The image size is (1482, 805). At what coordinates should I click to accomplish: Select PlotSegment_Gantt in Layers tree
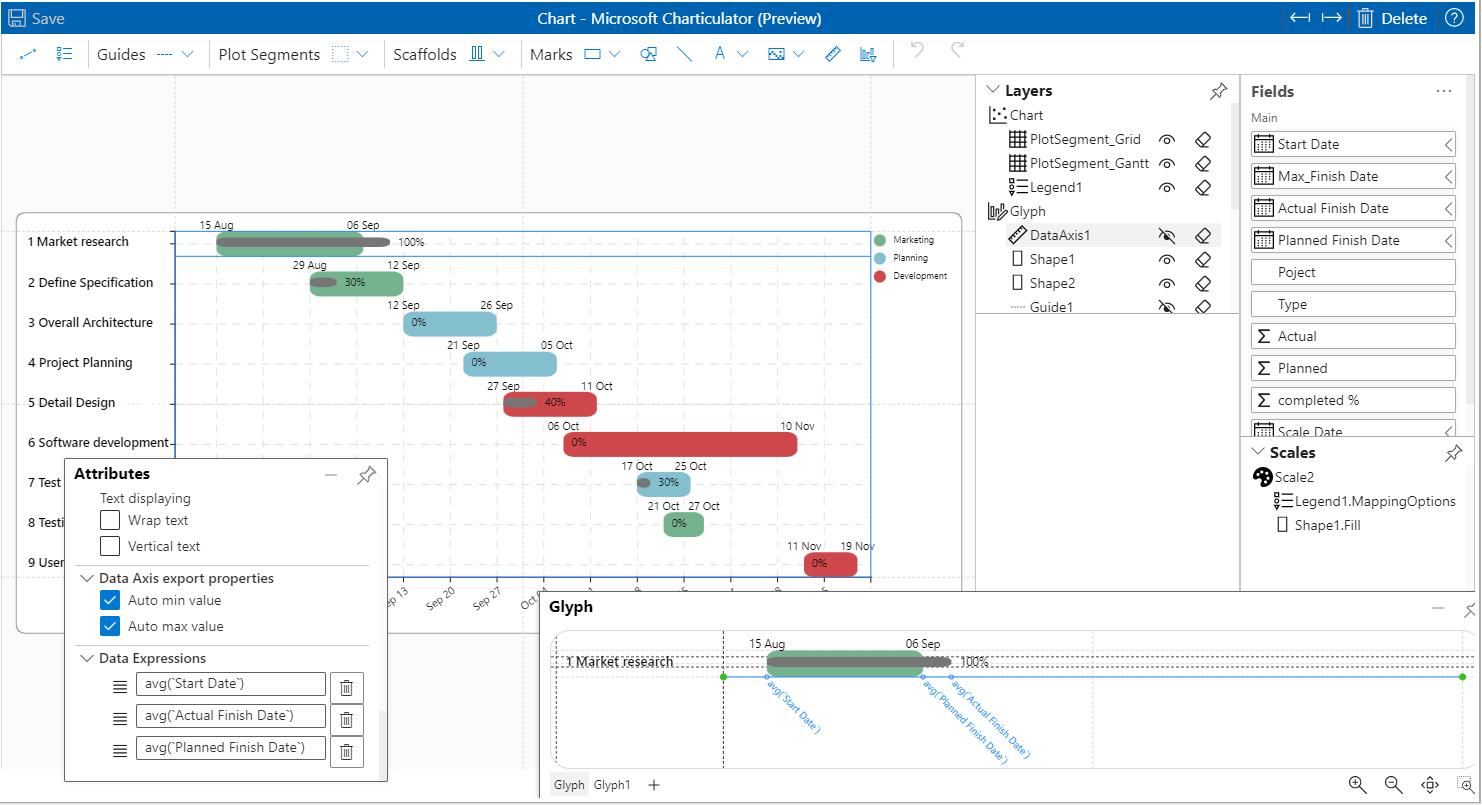pyautogui.click(x=1089, y=163)
